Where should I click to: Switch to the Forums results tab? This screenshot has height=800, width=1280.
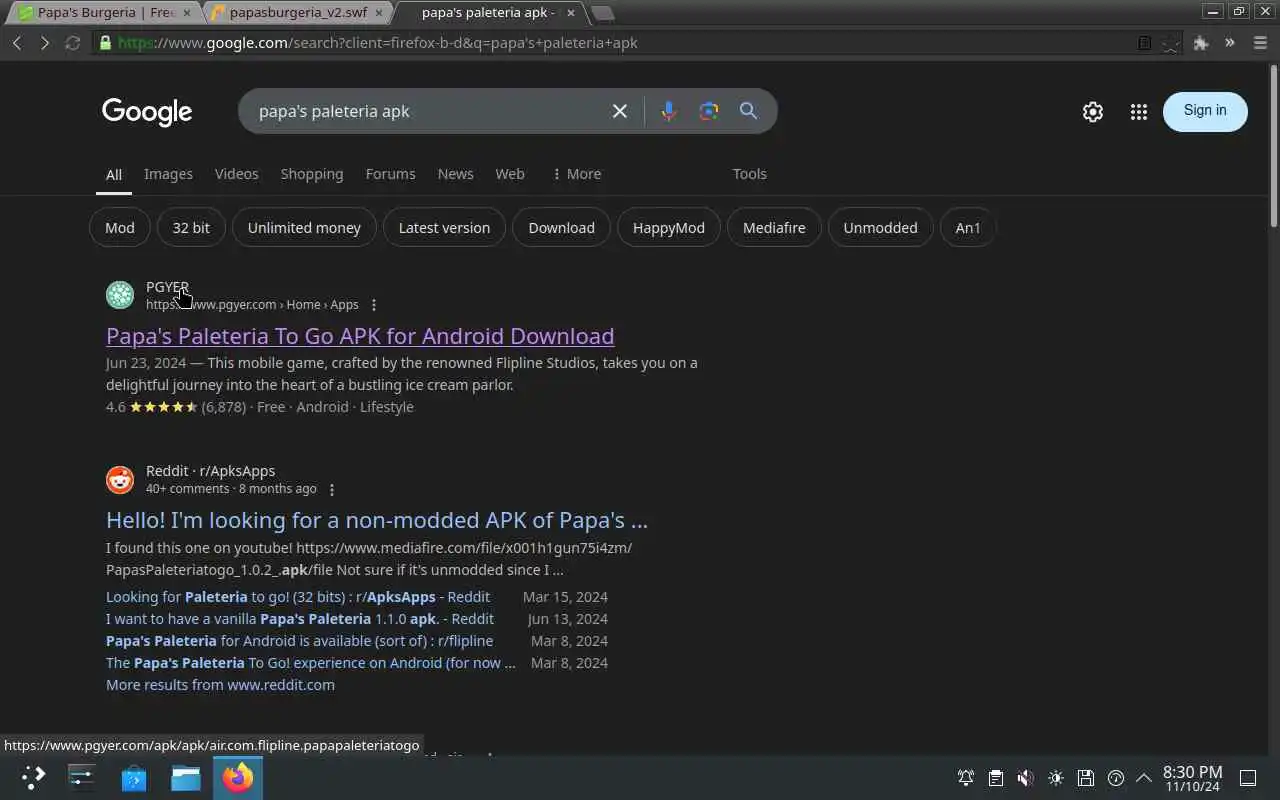(x=390, y=174)
